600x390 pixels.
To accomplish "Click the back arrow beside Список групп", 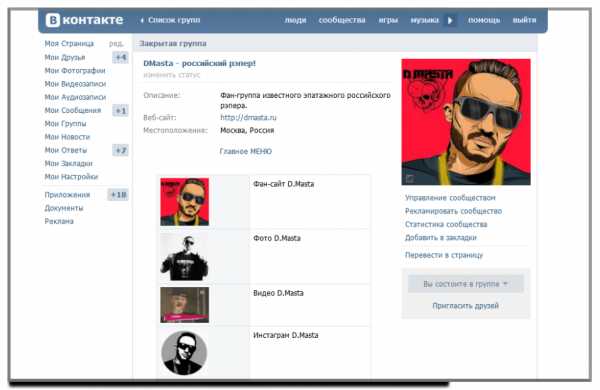I will (142, 20).
